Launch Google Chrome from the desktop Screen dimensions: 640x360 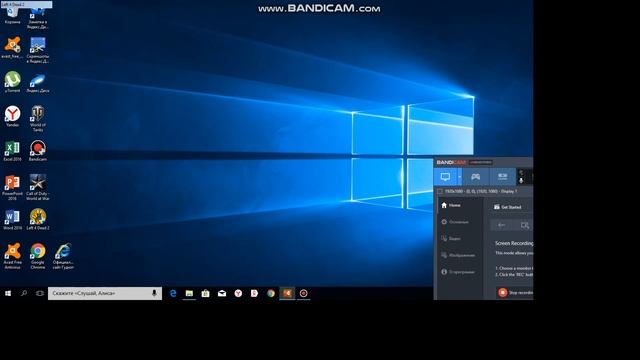[38, 256]
